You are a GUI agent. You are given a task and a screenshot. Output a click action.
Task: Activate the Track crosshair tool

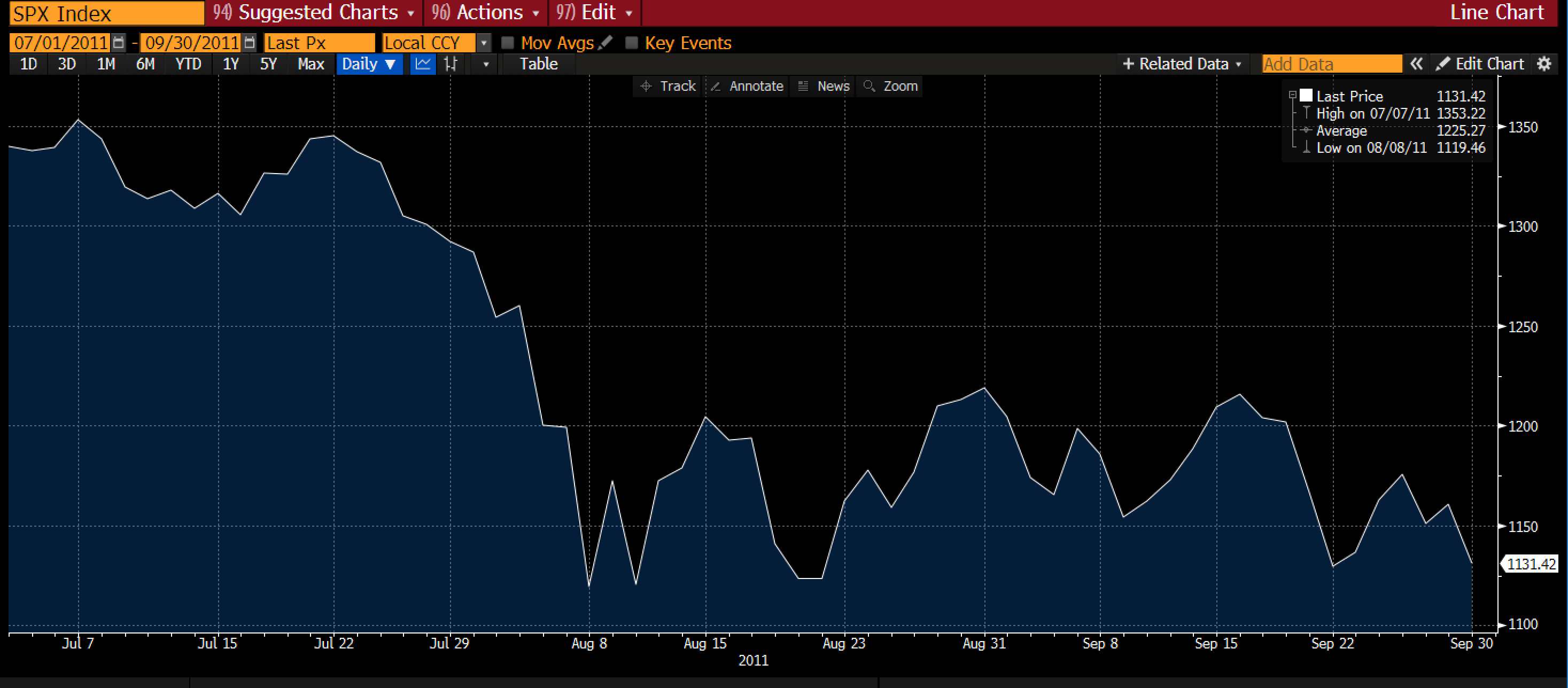(x=669, y=87)
